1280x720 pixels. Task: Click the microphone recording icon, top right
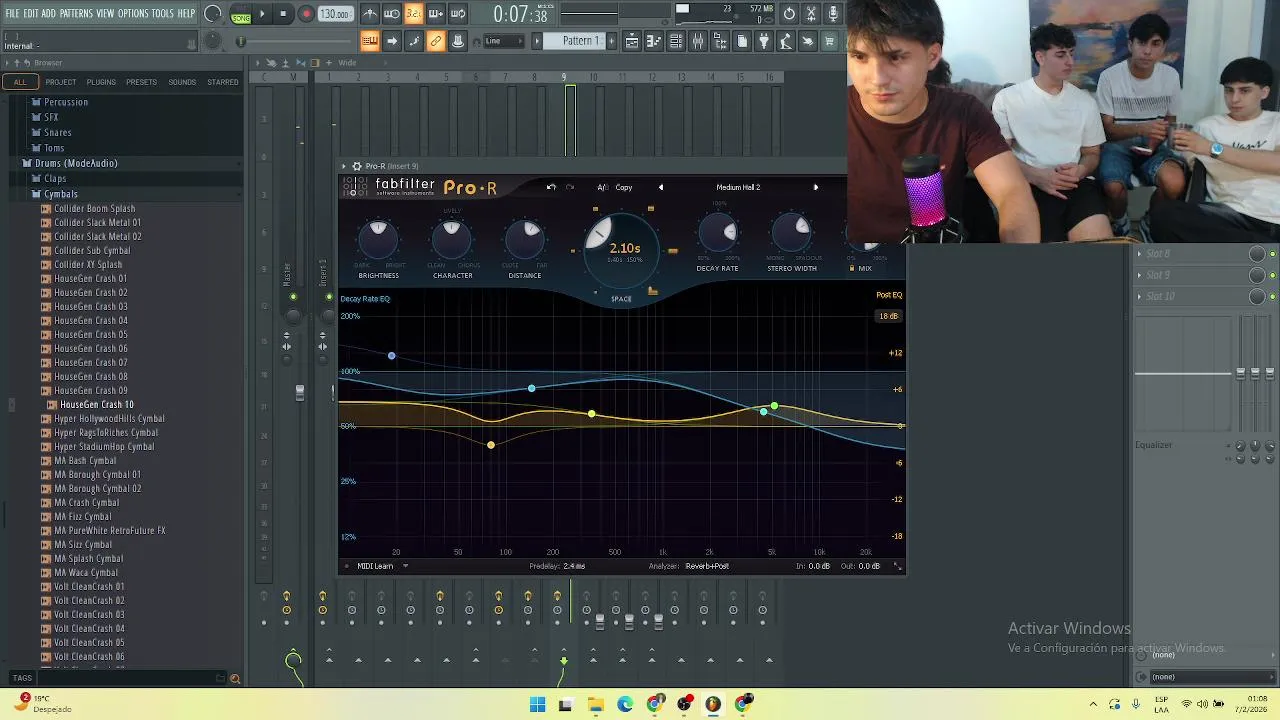tap(833, 14)
